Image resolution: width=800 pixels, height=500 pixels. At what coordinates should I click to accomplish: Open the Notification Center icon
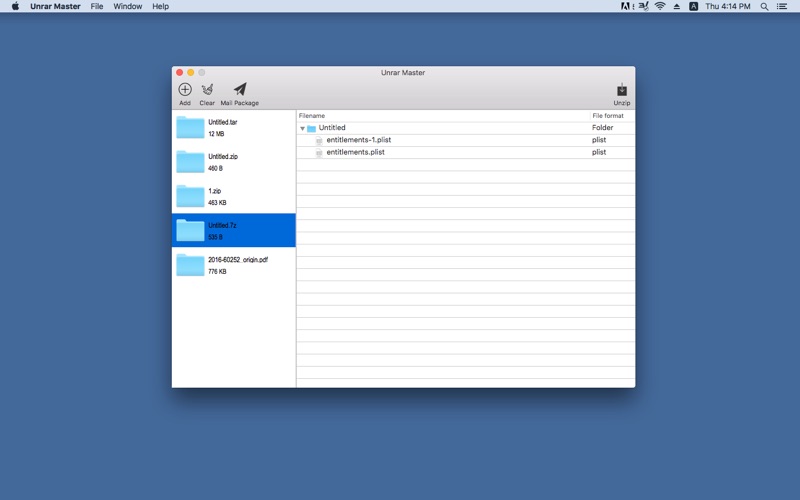(782, 7)
